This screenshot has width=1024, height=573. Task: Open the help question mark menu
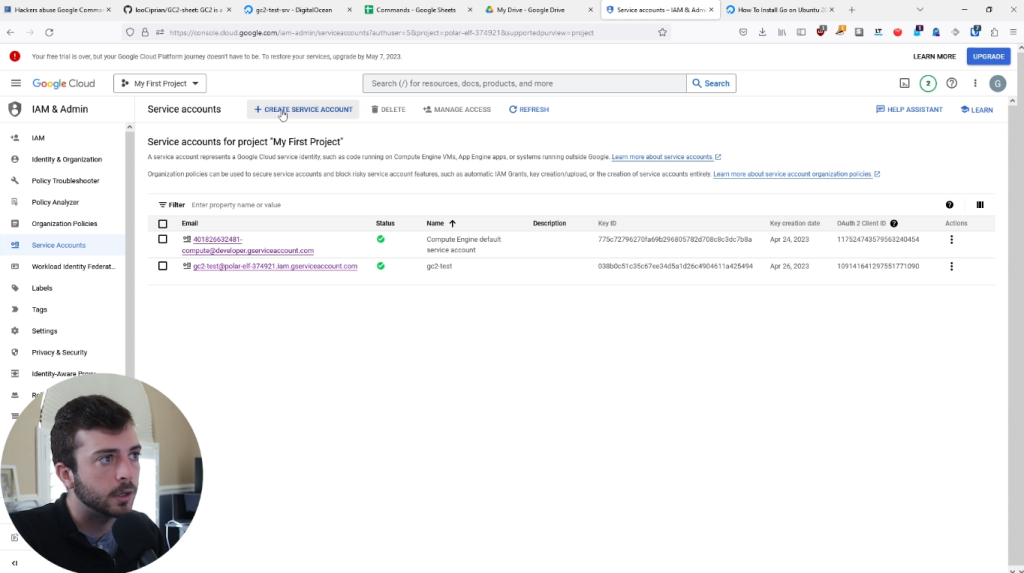pyautogui.click(x=952, y=83)
